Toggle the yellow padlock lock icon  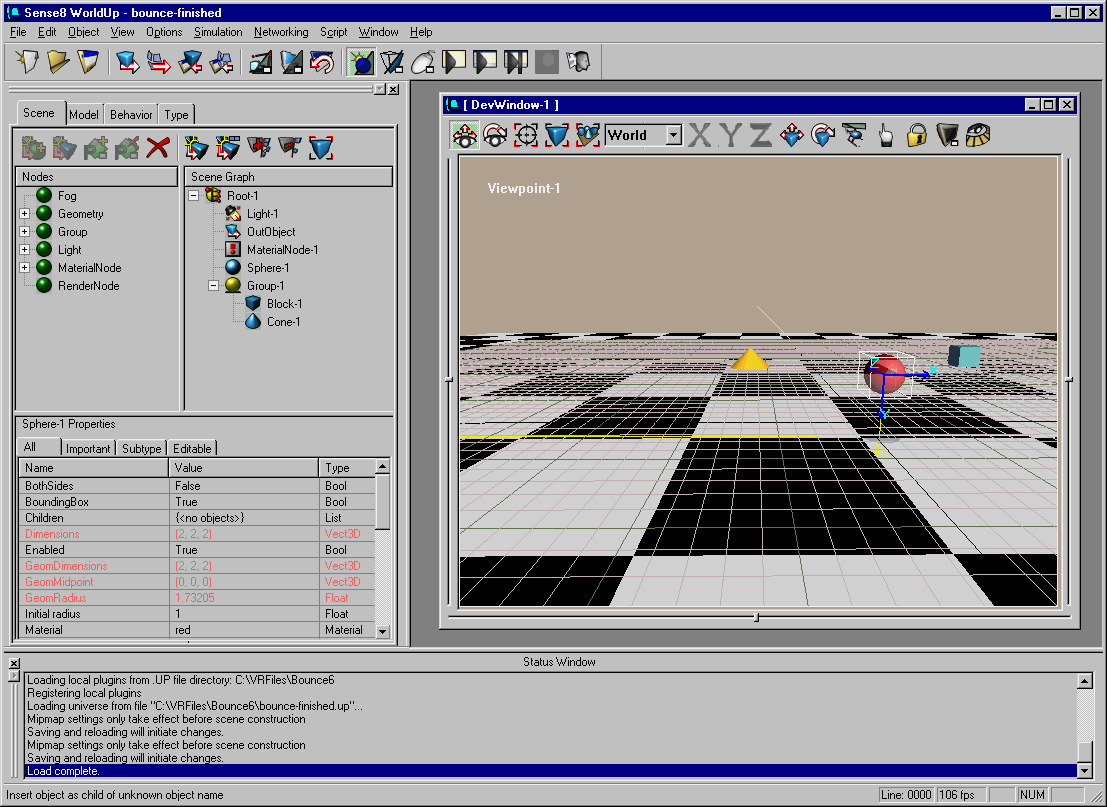point(916,135)
